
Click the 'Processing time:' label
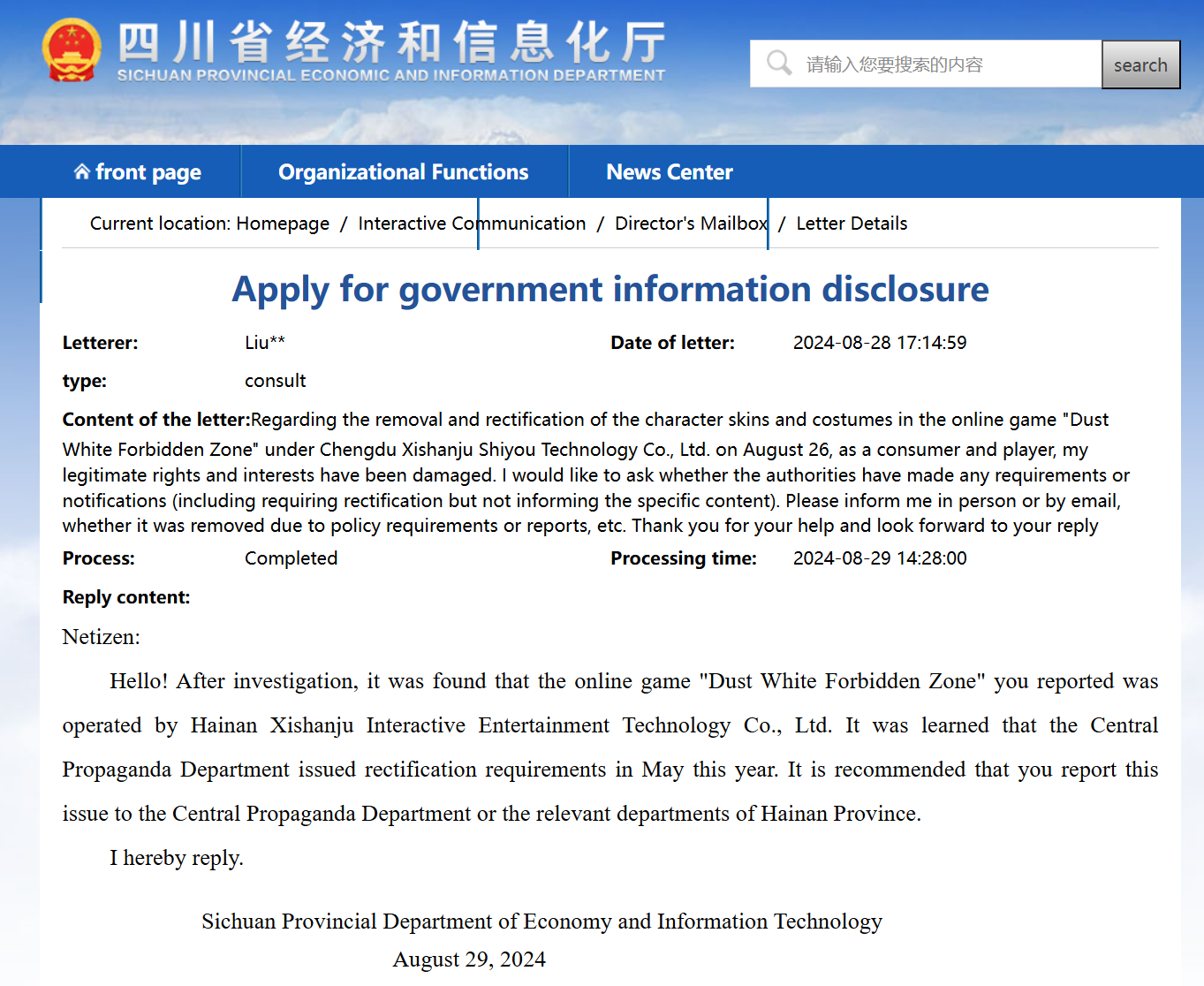(684, 558)
